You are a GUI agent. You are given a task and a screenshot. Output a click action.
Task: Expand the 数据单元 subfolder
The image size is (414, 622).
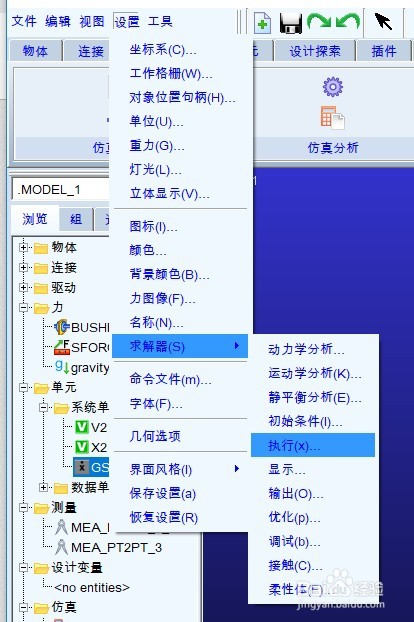pyautogui.click(x=44, y=487)
